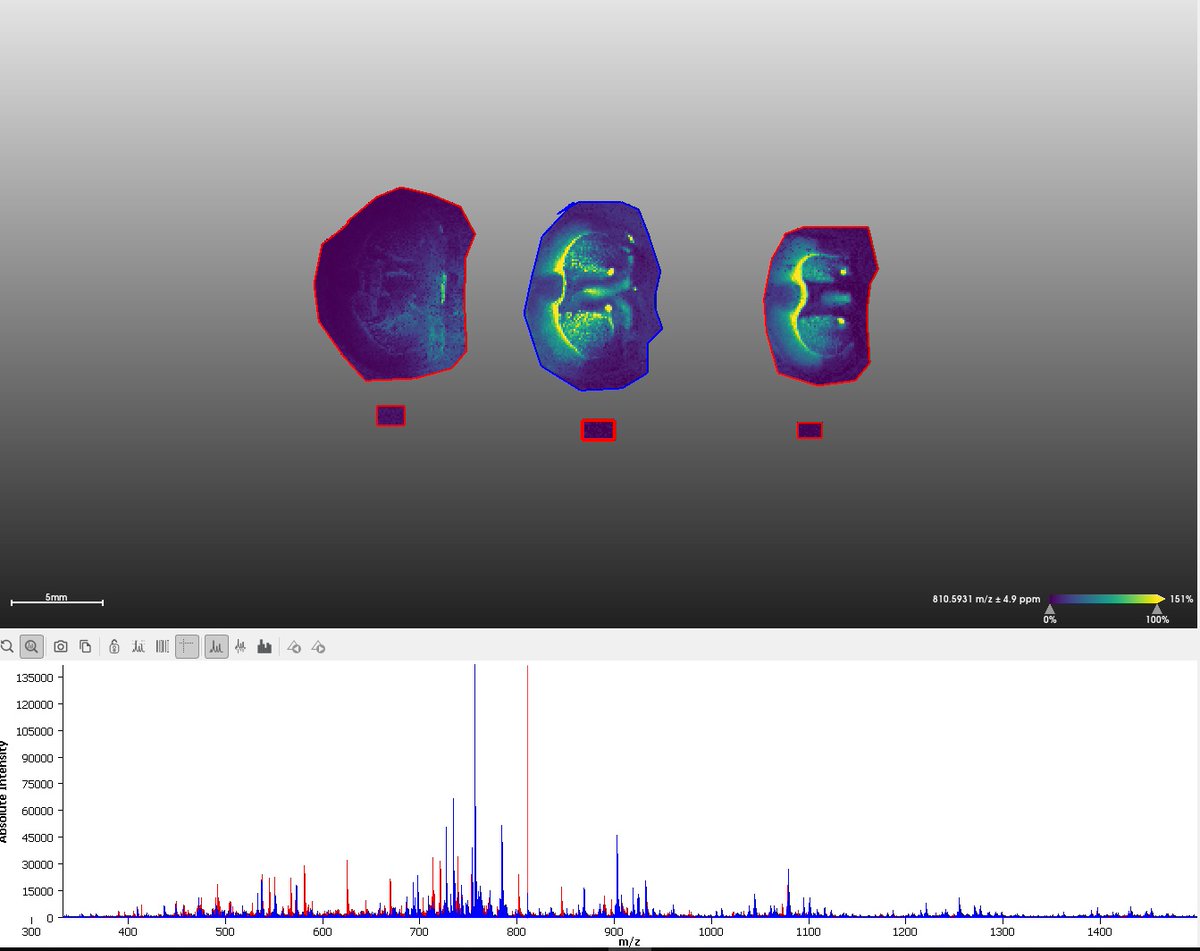Click the tall blue peak near m/z 757
1200x951 pixels.
(475, 790)
